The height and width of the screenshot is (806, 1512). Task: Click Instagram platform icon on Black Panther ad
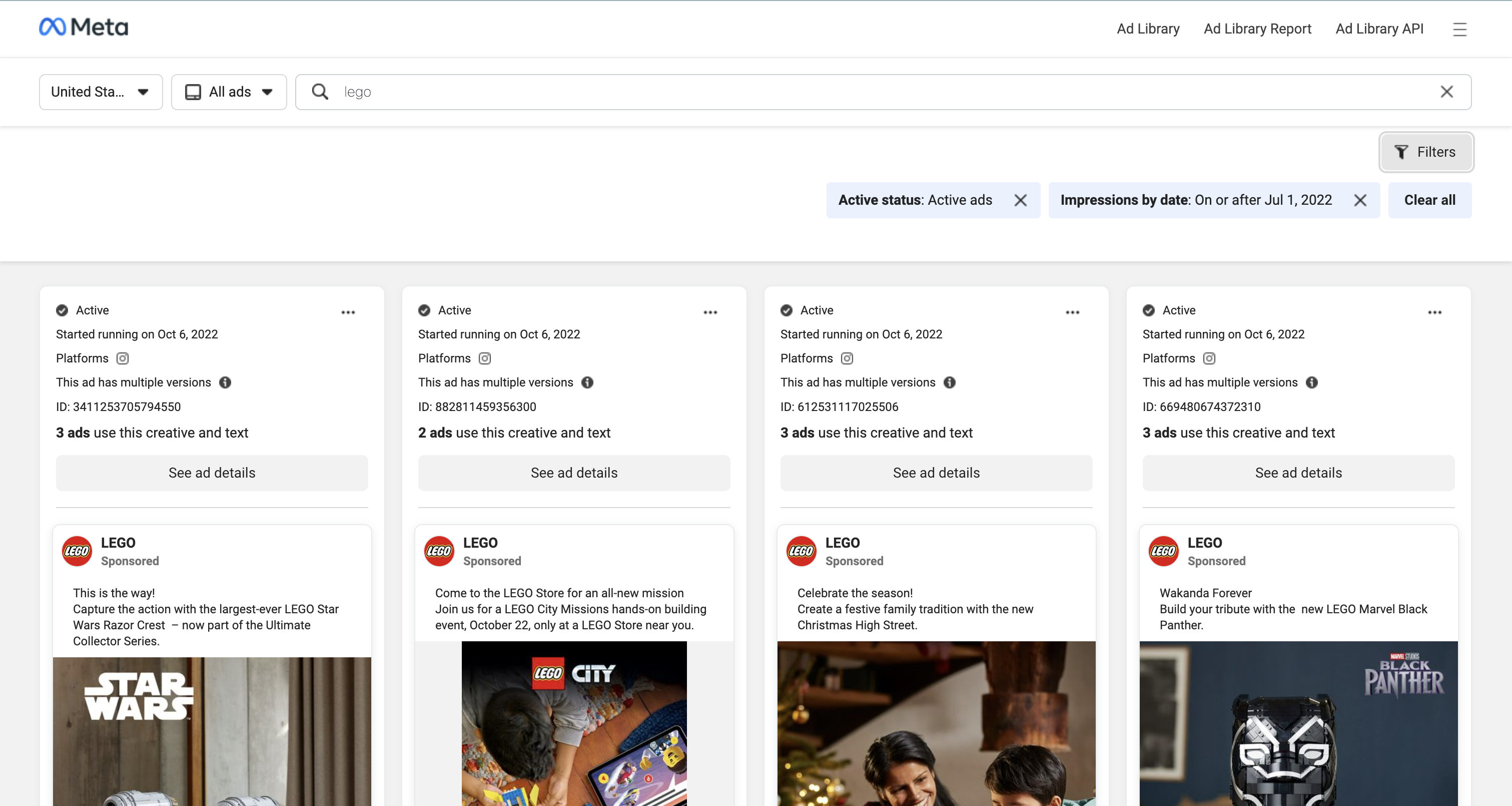coord(1209,358)
